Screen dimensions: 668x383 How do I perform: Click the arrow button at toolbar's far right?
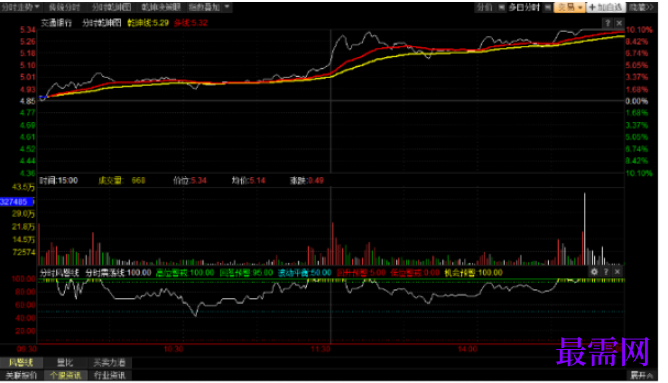tap(641, 7)
